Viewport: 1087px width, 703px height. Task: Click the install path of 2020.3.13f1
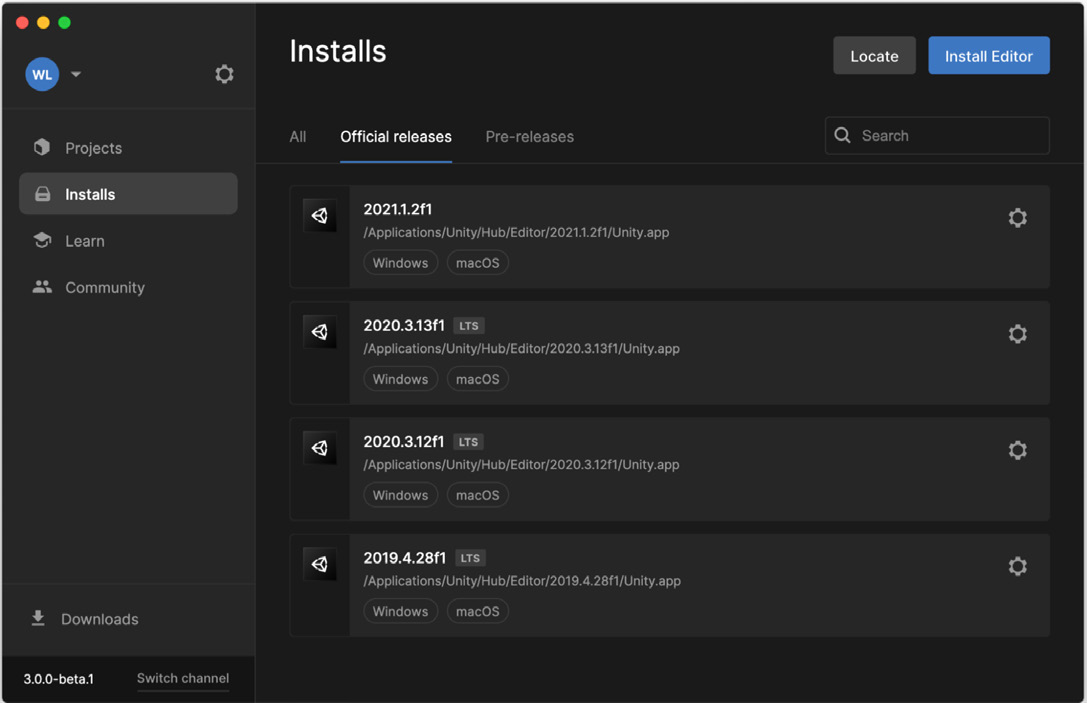click(521, 349)
